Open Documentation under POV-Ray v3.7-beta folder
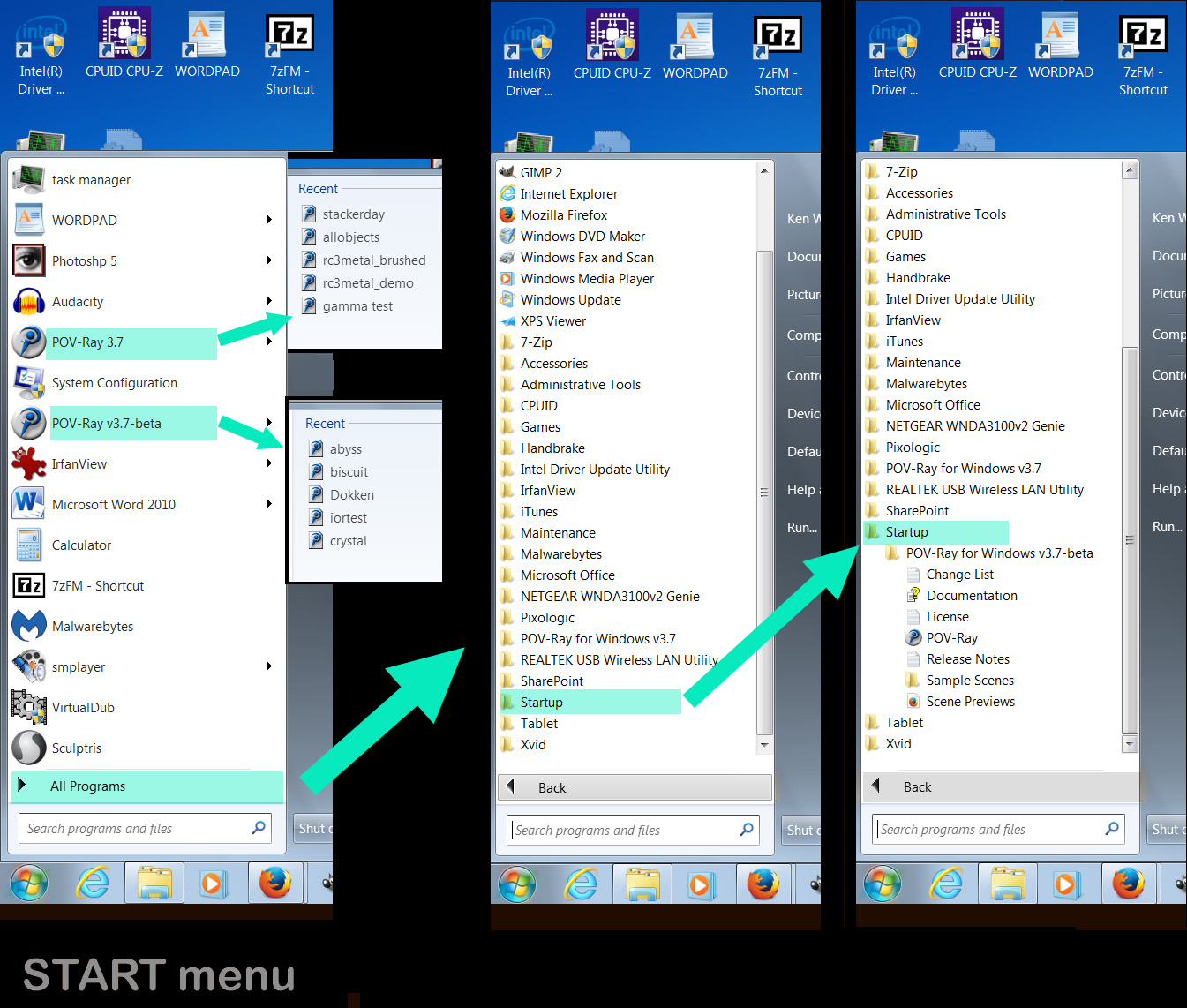Screen dimensions: 1187x1008 click(x=971, y=596)
